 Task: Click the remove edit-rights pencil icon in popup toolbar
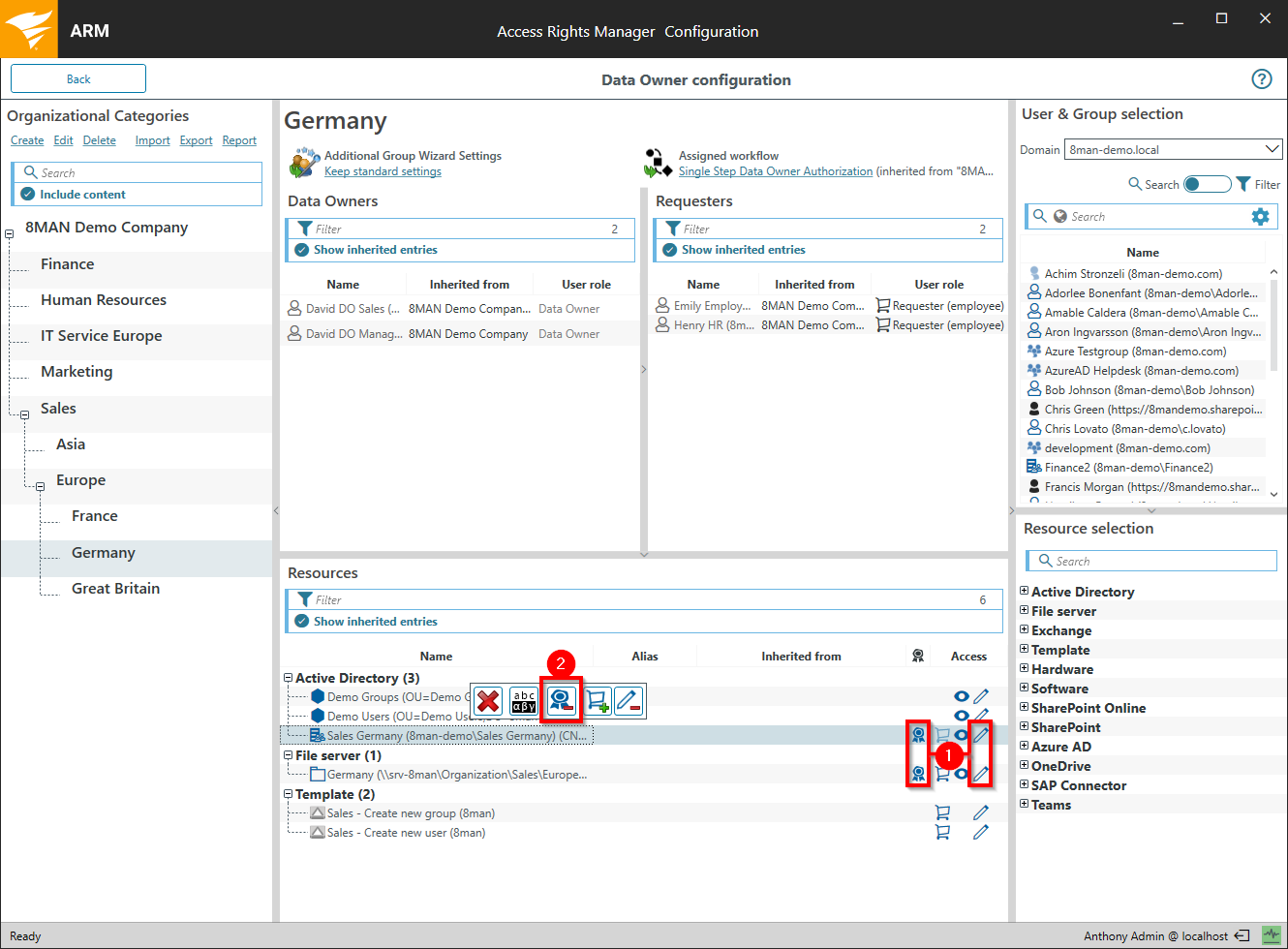pyautogui.click(x=629, y=700)
